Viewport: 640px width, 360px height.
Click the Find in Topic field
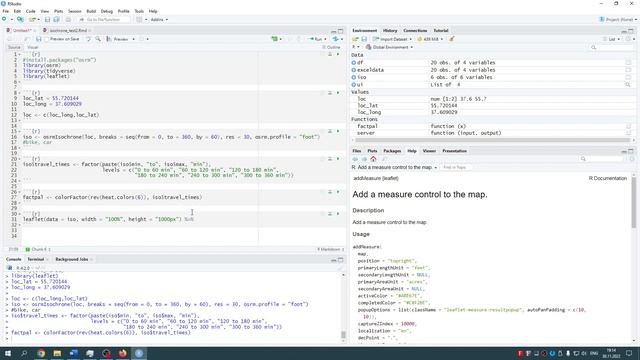(456, 167)
